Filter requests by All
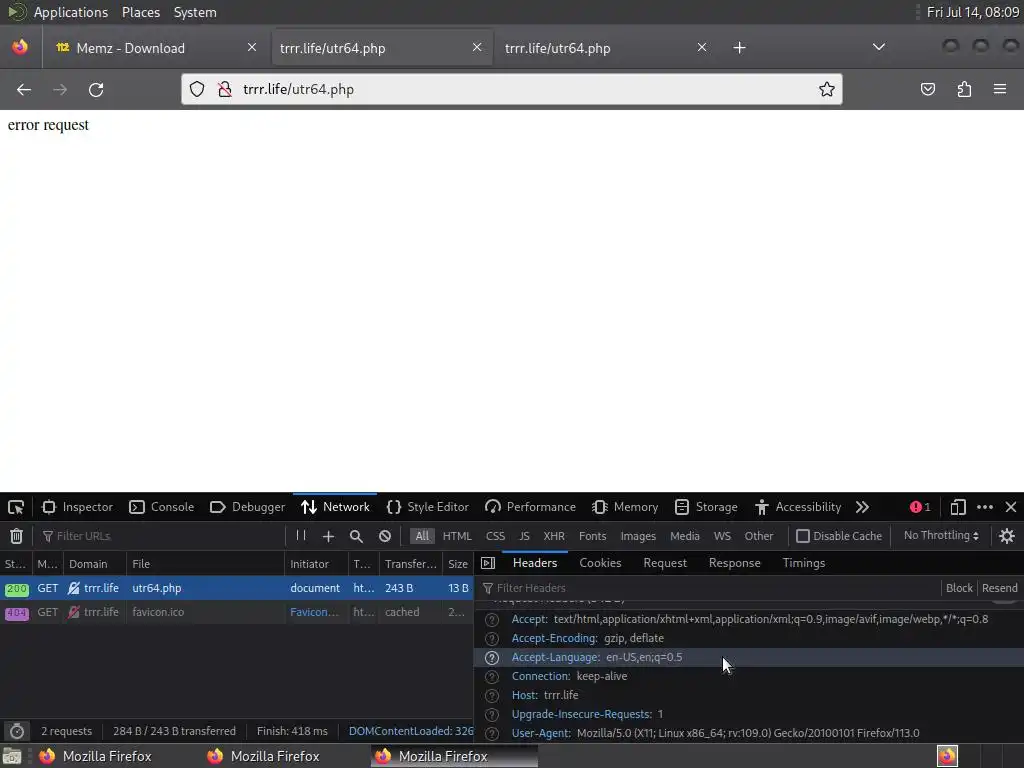This screenshot has height=768, width=1024. pyautogui.click(x=422, y=536)
